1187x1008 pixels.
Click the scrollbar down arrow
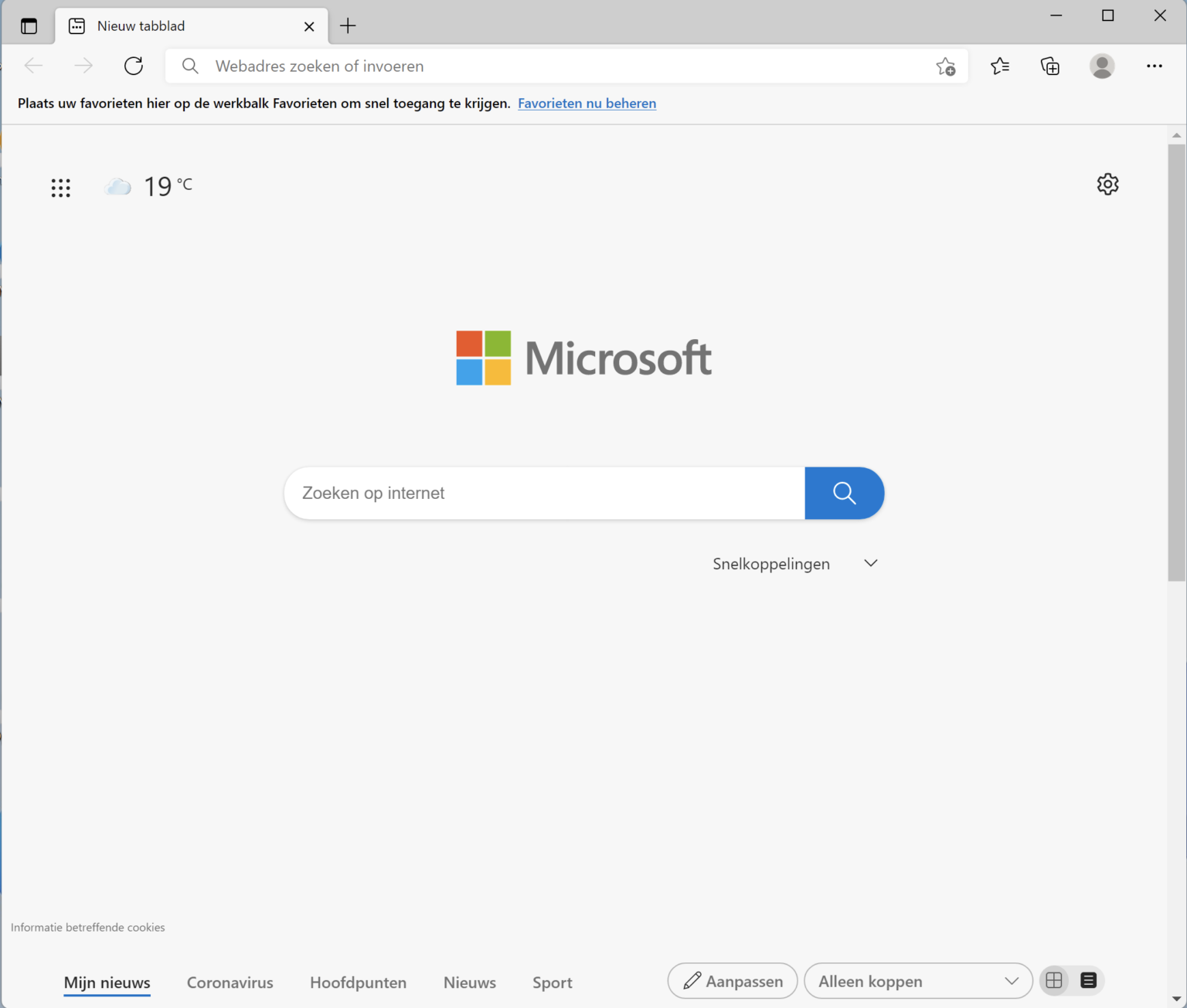[1176, 999]
